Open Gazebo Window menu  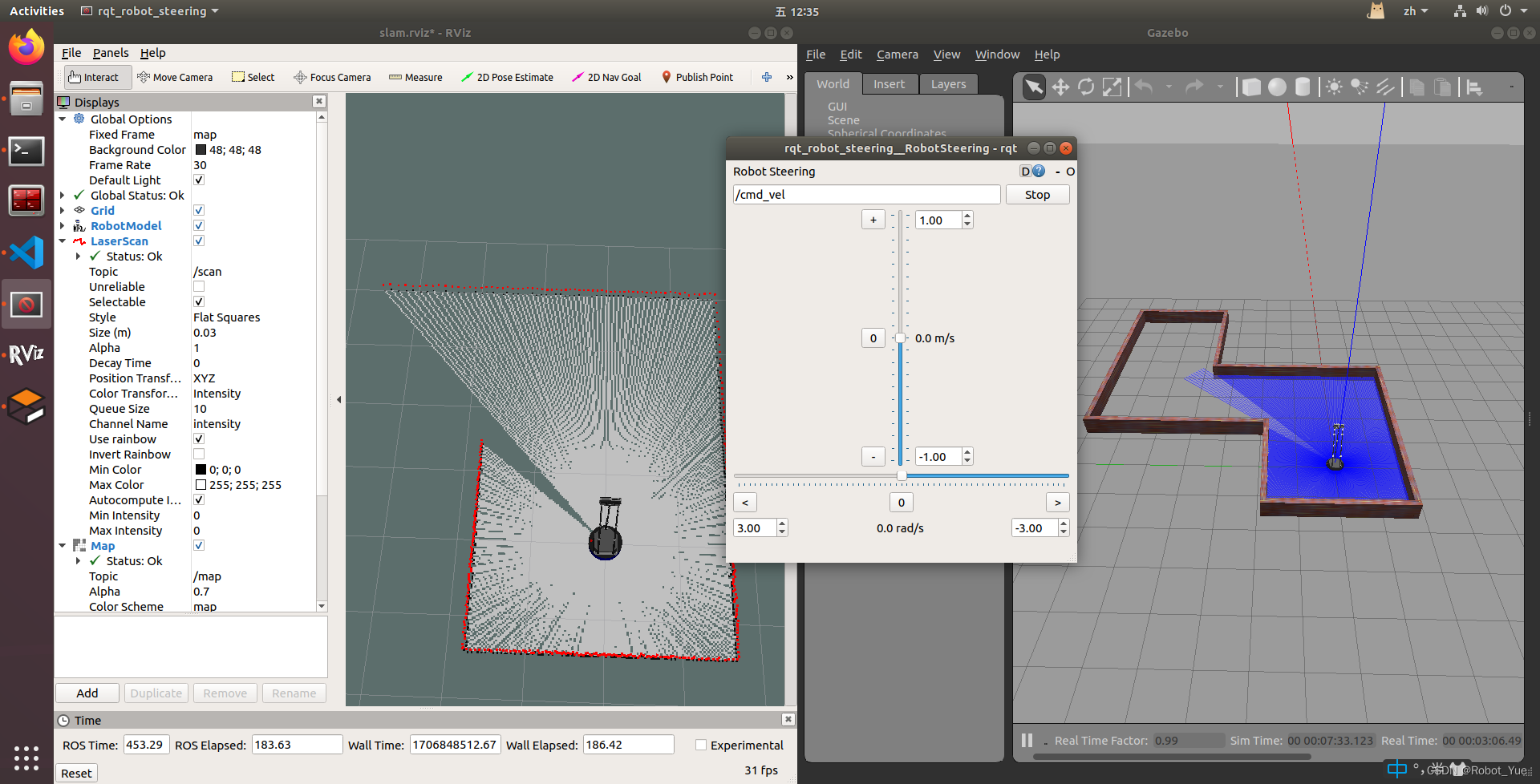click(997, 55)
